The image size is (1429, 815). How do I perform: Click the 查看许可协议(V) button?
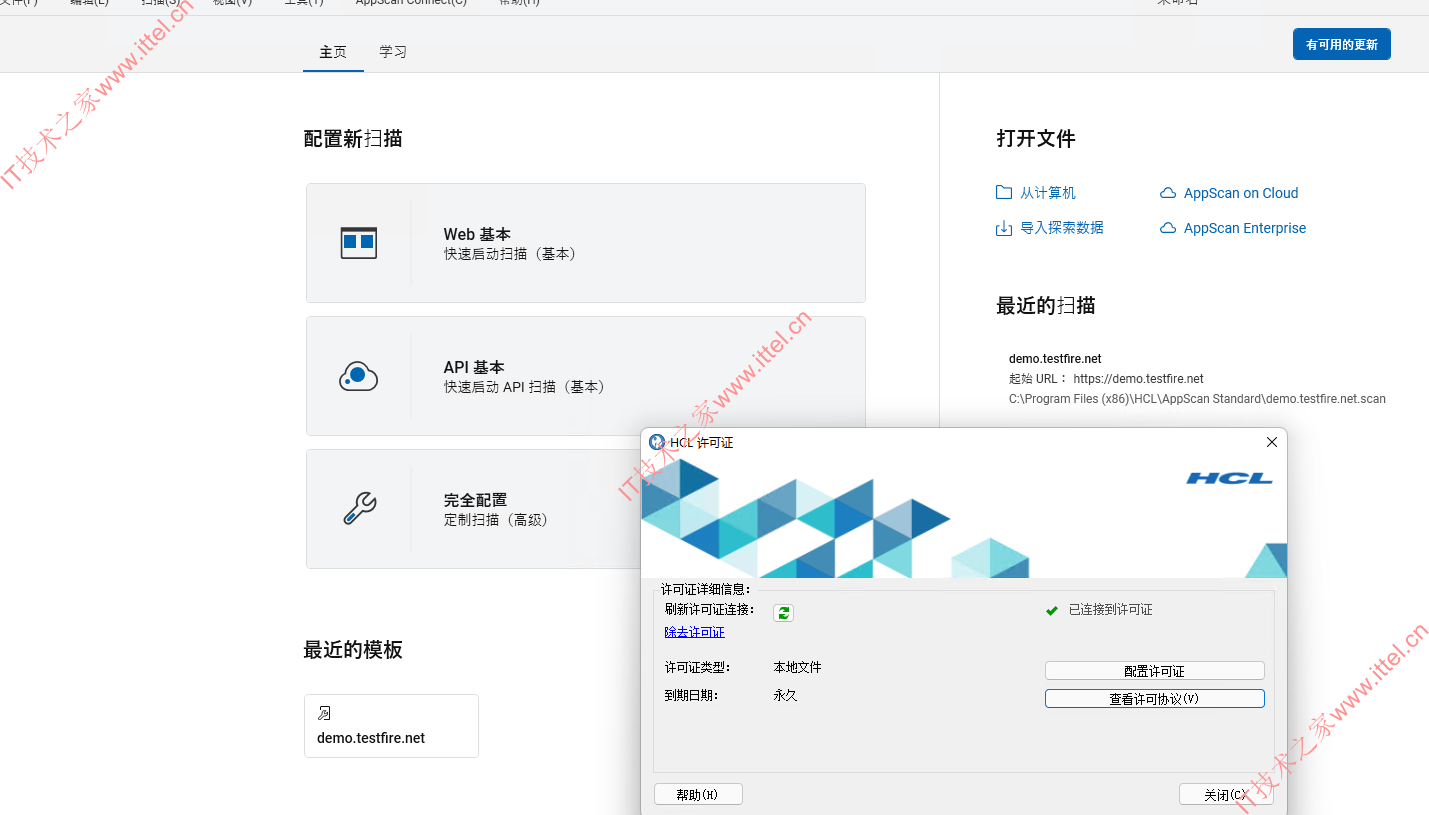pyautogui.click(x=1155, y=699)
